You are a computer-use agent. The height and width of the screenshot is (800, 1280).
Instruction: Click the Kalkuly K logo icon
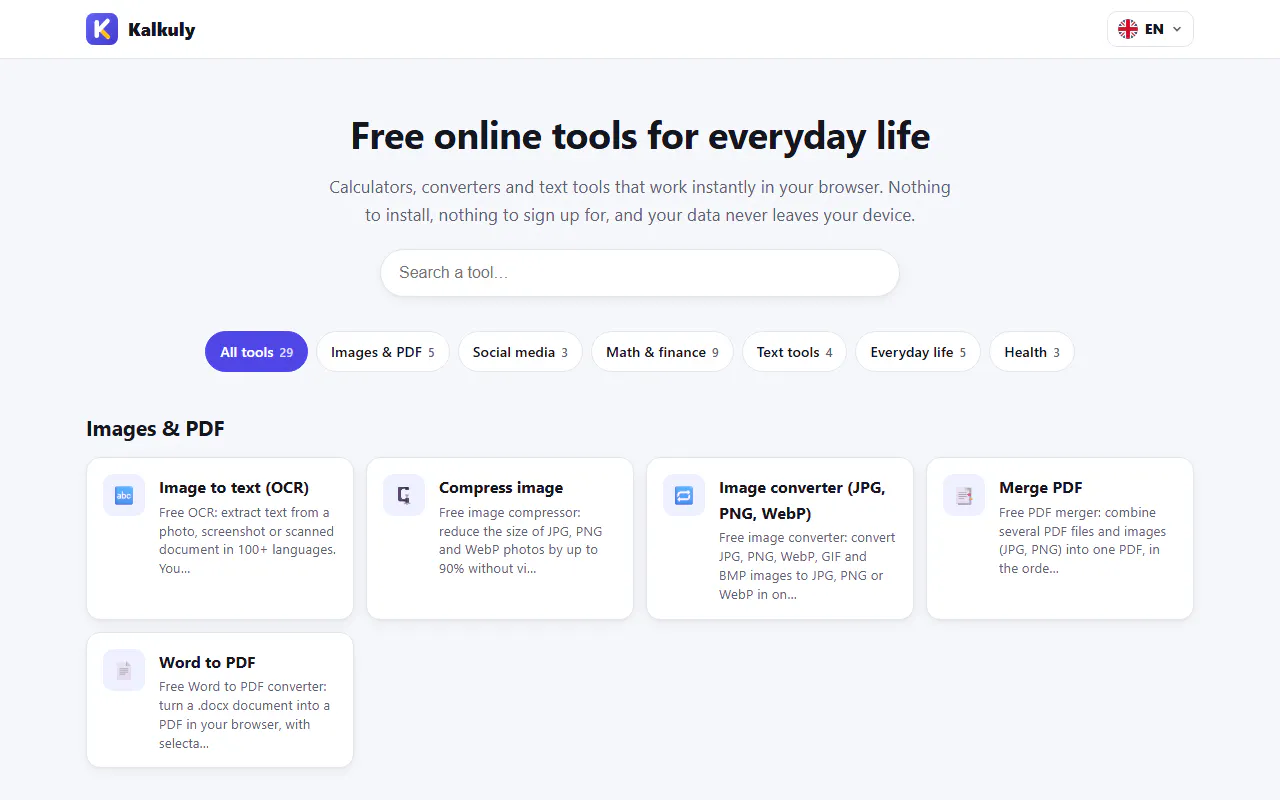tap(102, 29)
